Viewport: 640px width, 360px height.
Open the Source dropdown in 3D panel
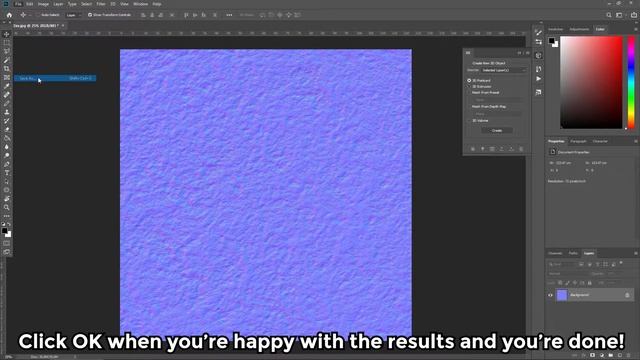pyautogui.click(x=503, y=70)
